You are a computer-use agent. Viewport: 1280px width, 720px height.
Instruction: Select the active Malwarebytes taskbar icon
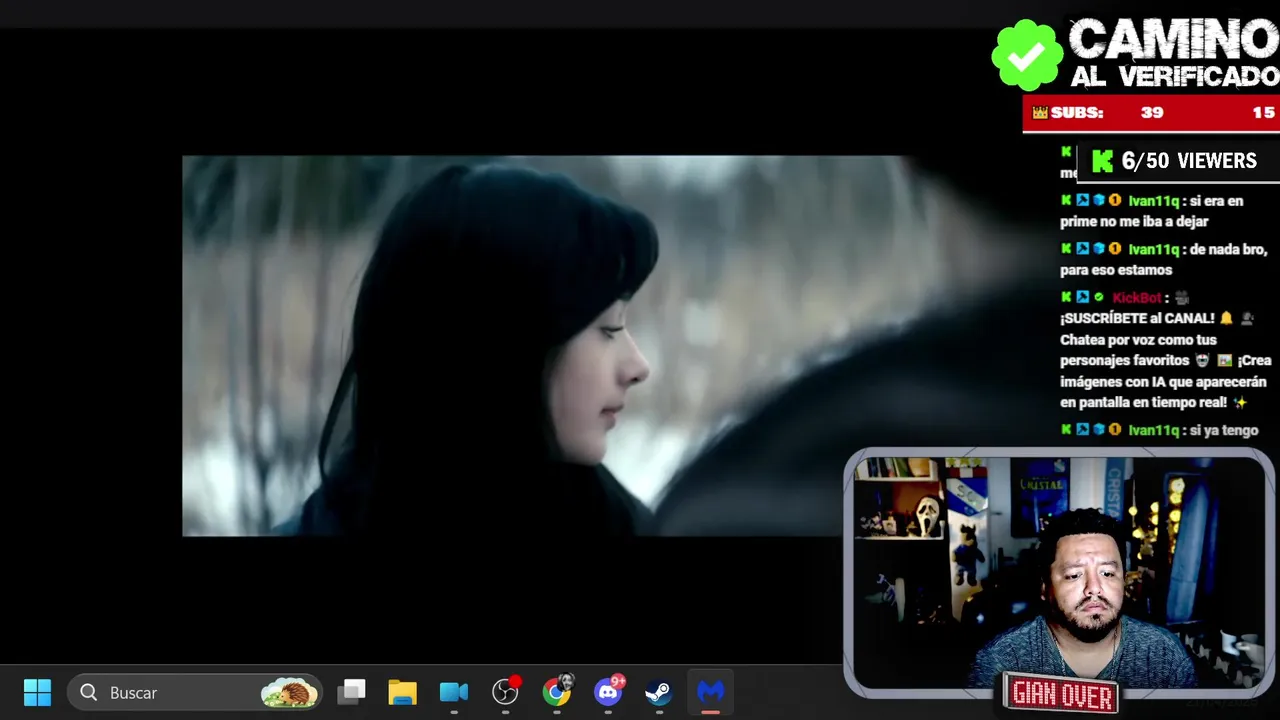point(710,692)
